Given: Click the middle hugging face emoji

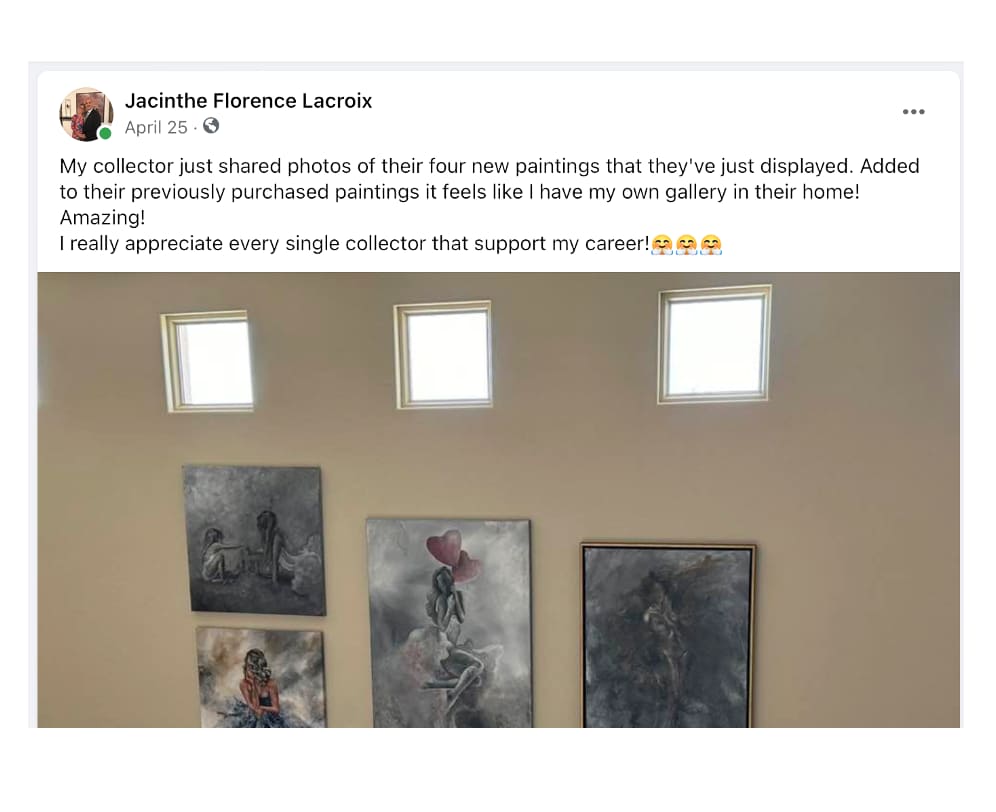Looking at the screenshot, I should (x=686, y=244).
